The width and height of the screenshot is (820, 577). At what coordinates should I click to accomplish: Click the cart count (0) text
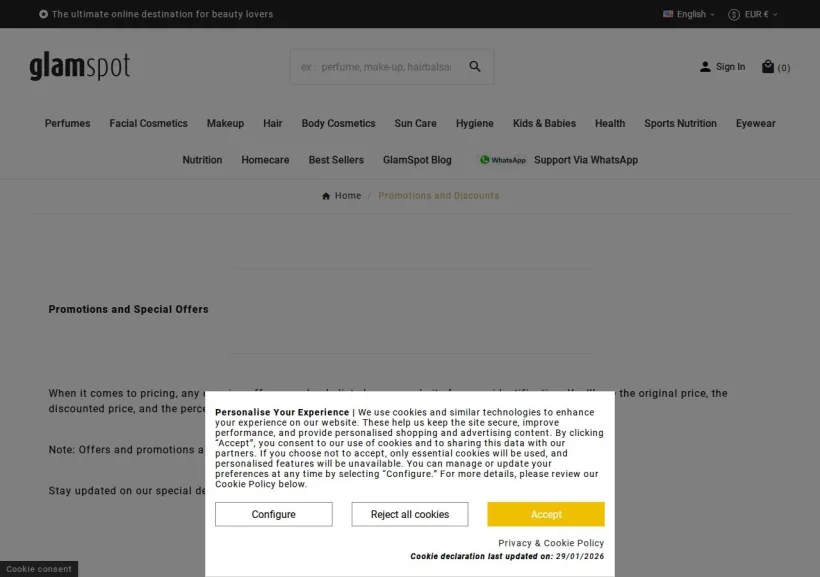783,67
